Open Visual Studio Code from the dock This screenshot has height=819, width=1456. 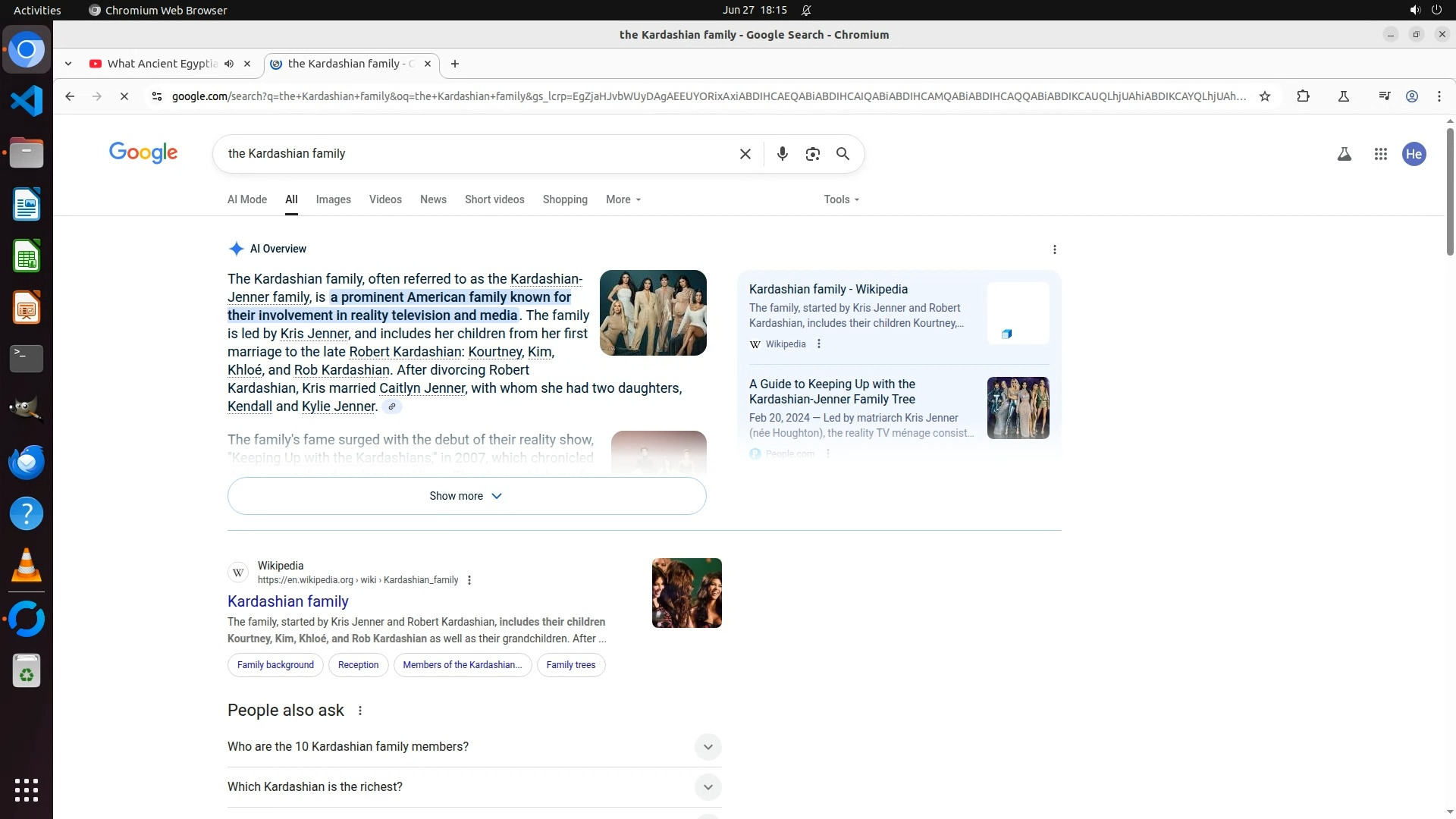(27, 101)
